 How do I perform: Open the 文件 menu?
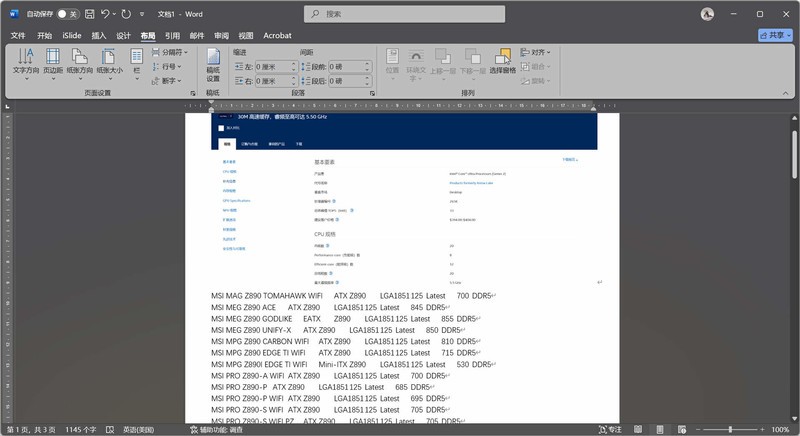[x=18, y=36]
